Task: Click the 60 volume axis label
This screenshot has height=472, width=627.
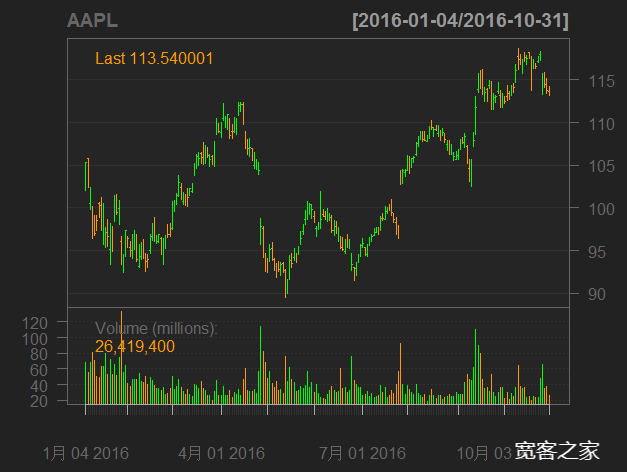Action: (39, 370)
